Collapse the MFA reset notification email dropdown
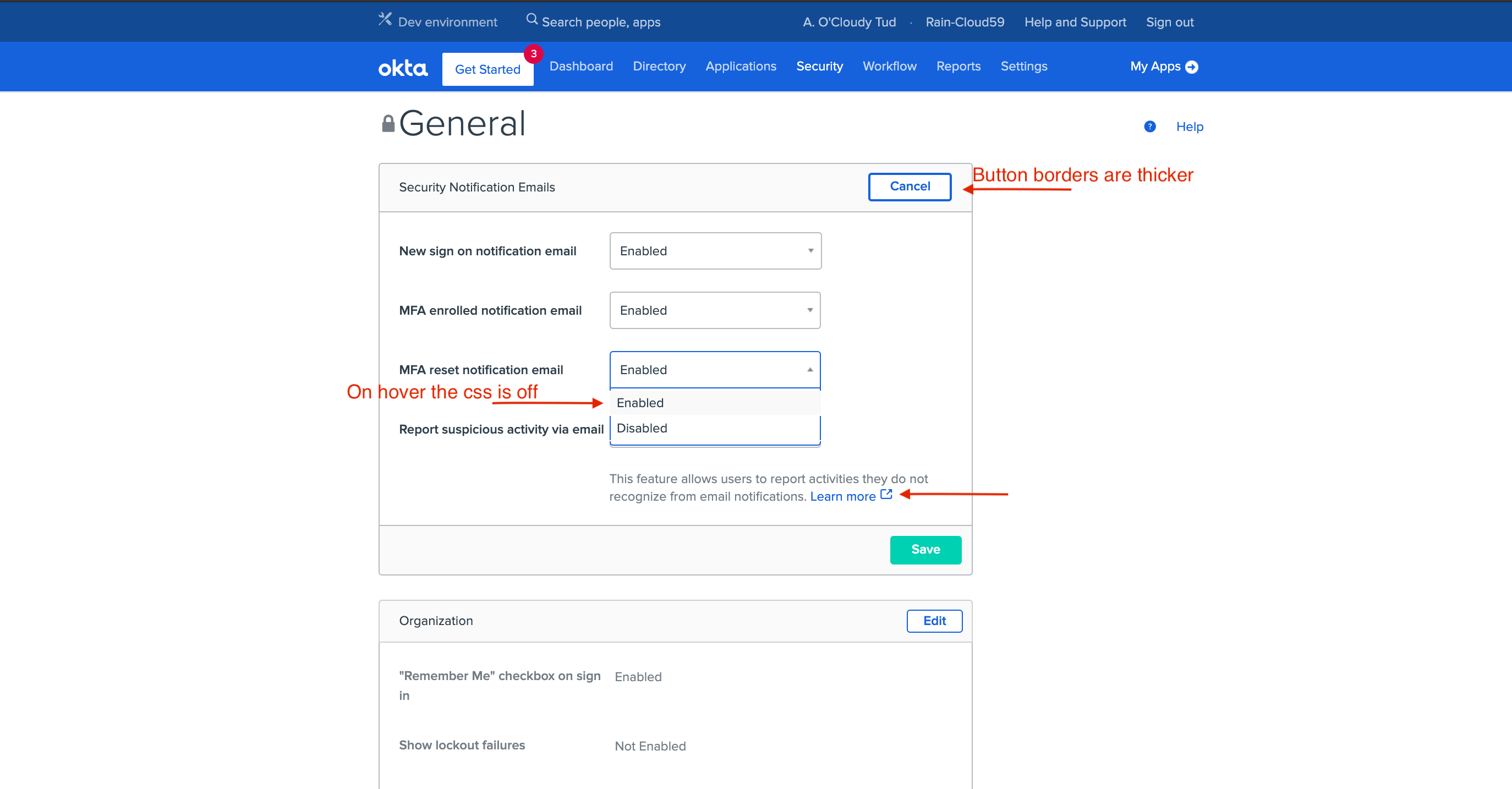1512x789 pixels. 715,369
